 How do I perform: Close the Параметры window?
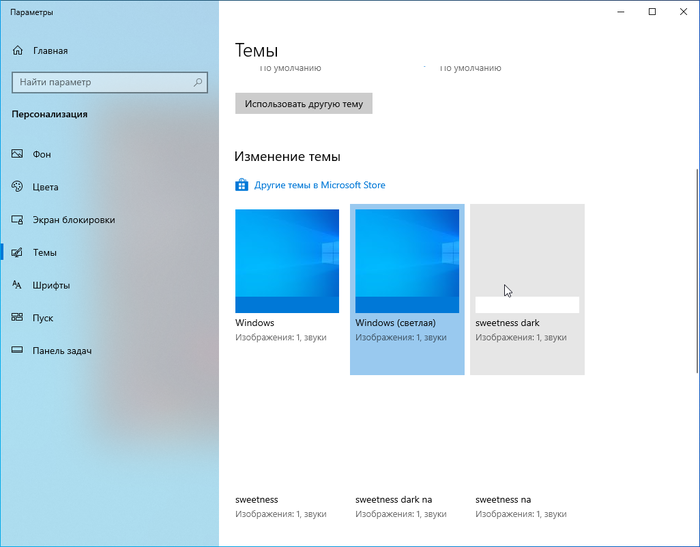click(x=683, y=12)
